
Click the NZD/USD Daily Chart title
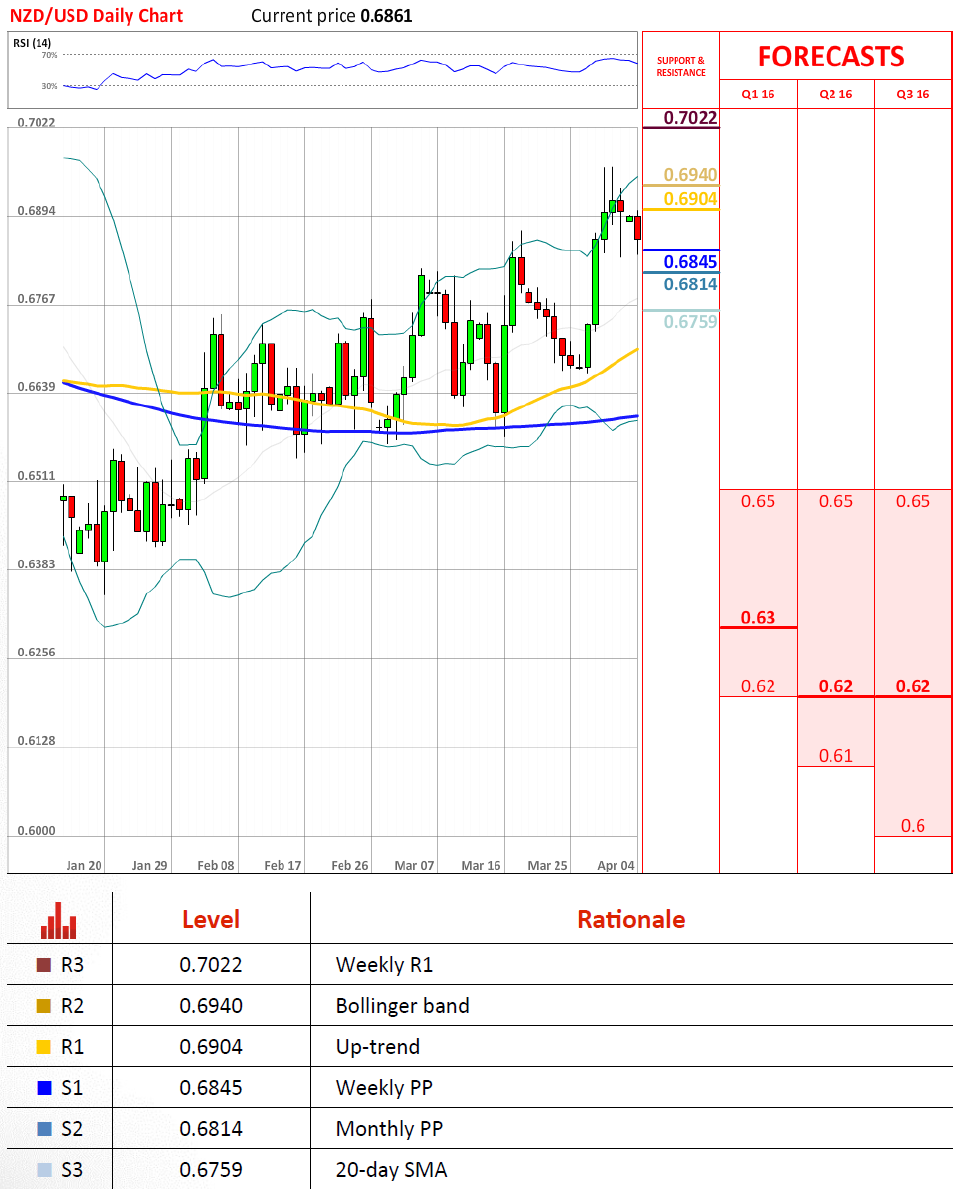pyautogui.click(x=96, y=16)
